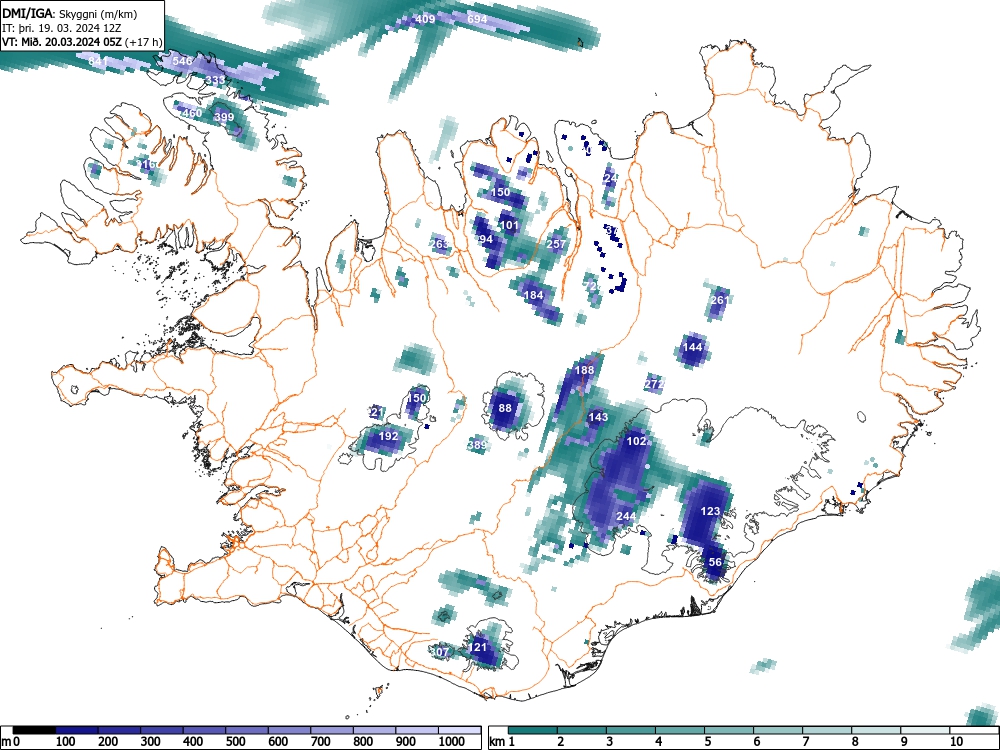
Task: Click the 7 tick label on km legend
Action: [806, 742]
